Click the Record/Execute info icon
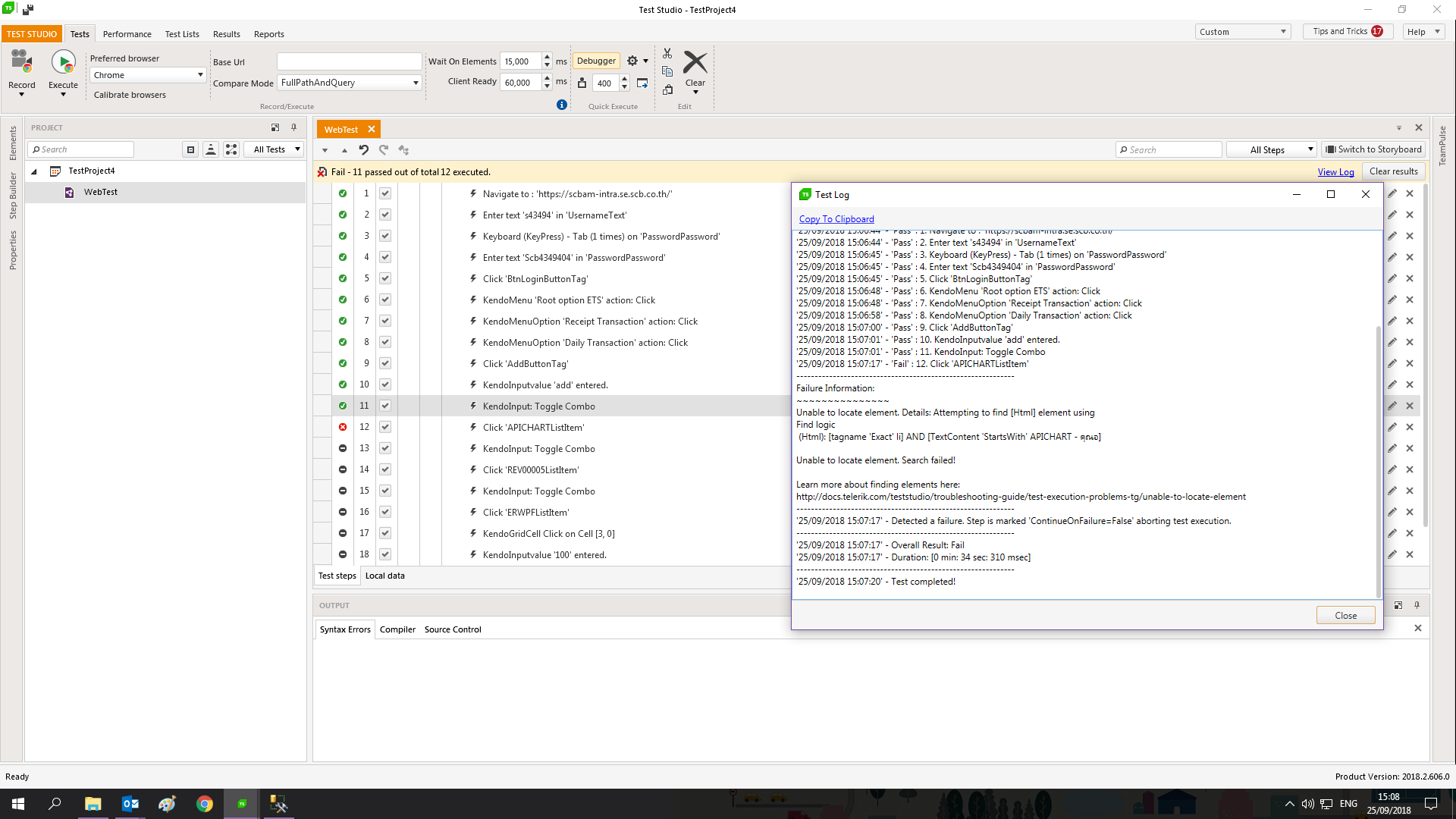 click(x=562, y=105)
